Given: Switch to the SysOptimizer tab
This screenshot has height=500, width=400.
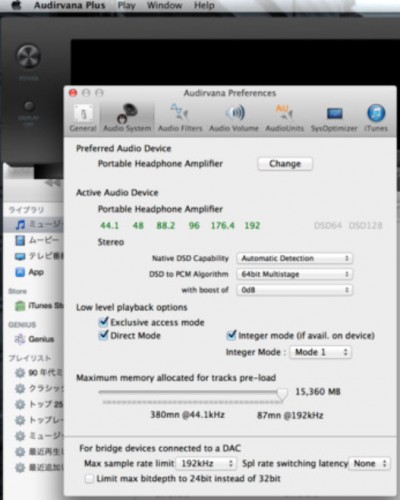Looking at the screenshot, I should [334, 118].
